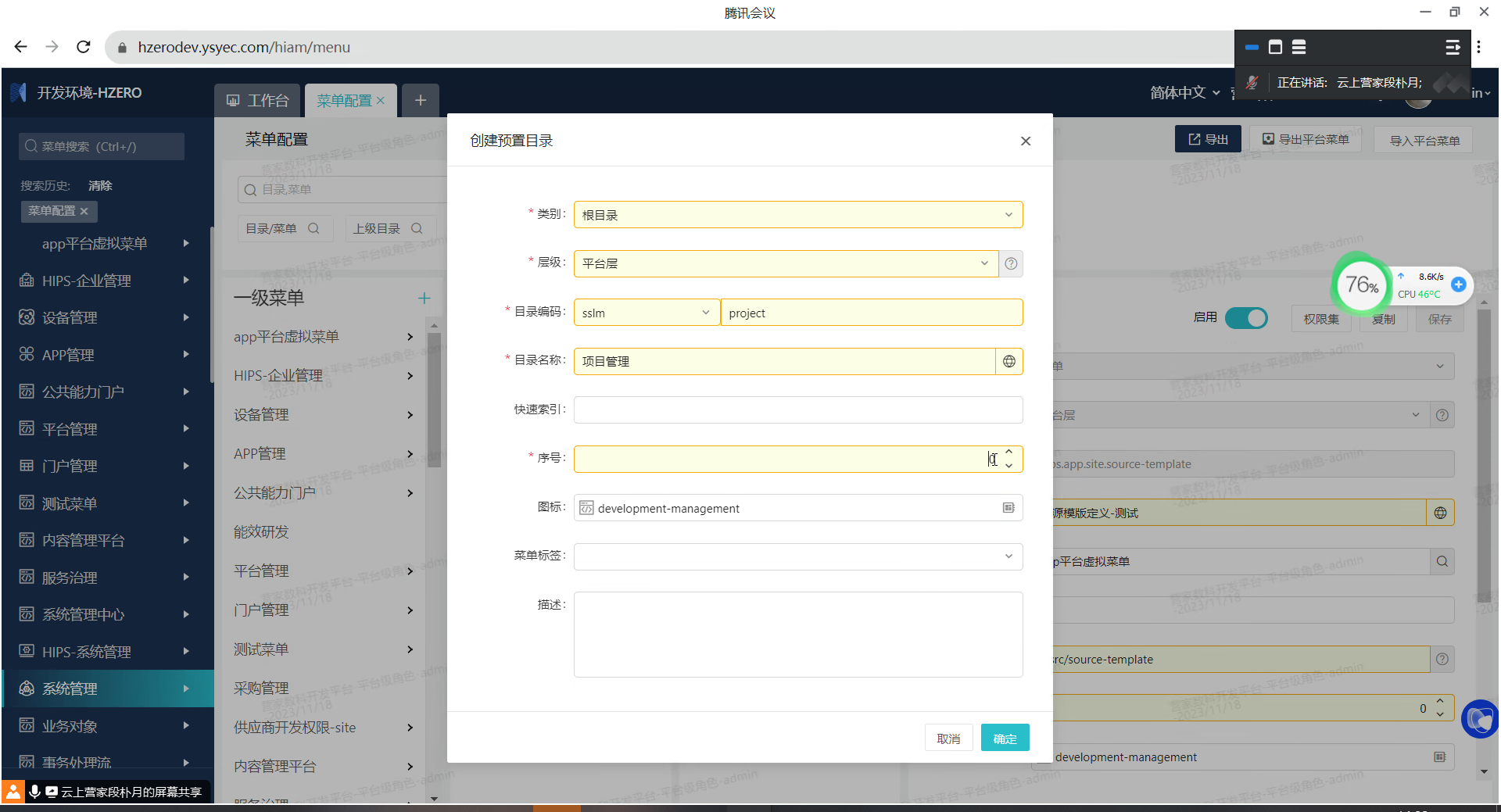Click the 导出平台菜单 button
This screenshot has height=812, width=1501.
[1306, 139]
